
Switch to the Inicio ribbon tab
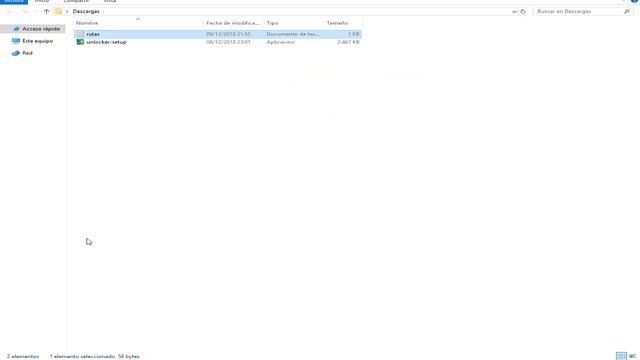point(42,1)
